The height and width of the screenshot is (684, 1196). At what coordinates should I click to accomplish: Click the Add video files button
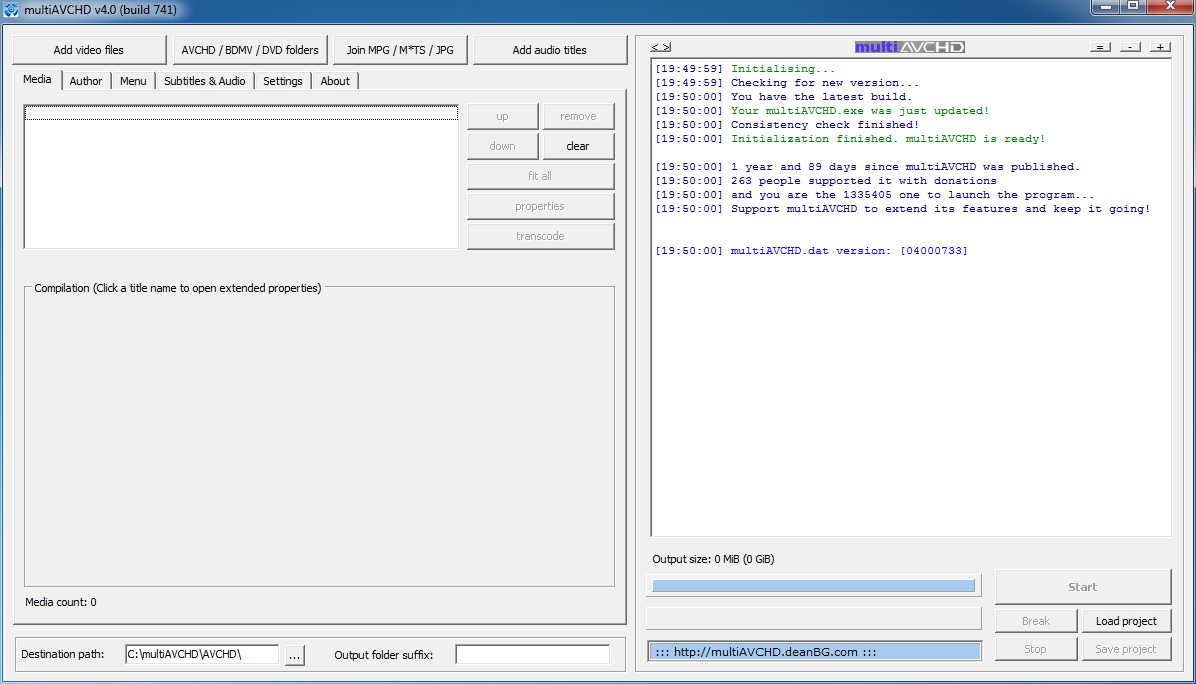(88, 50)
